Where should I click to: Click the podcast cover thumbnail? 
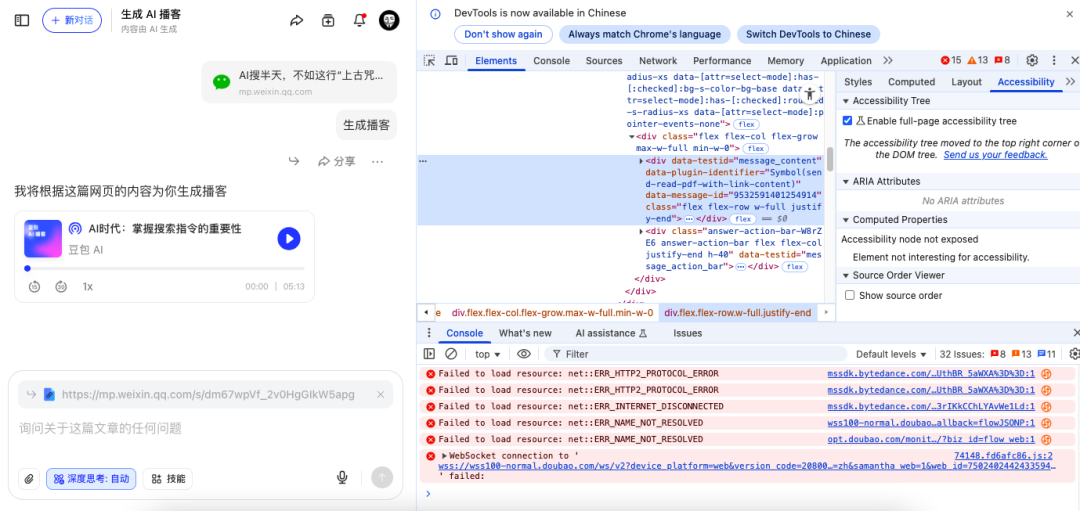(x=43, y=239)
